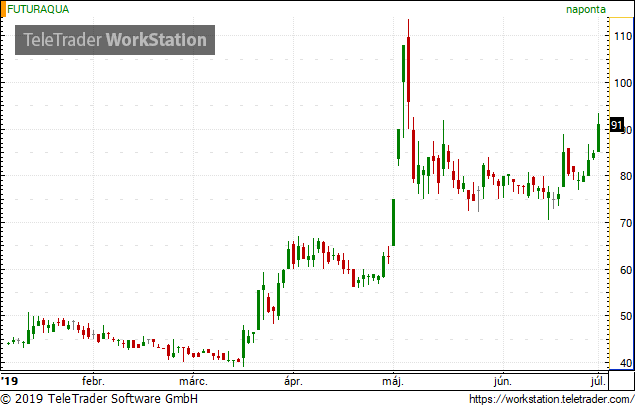Click the 50 price axis label
Viewport: 635px width, 408px height.
tap(626, 316)
